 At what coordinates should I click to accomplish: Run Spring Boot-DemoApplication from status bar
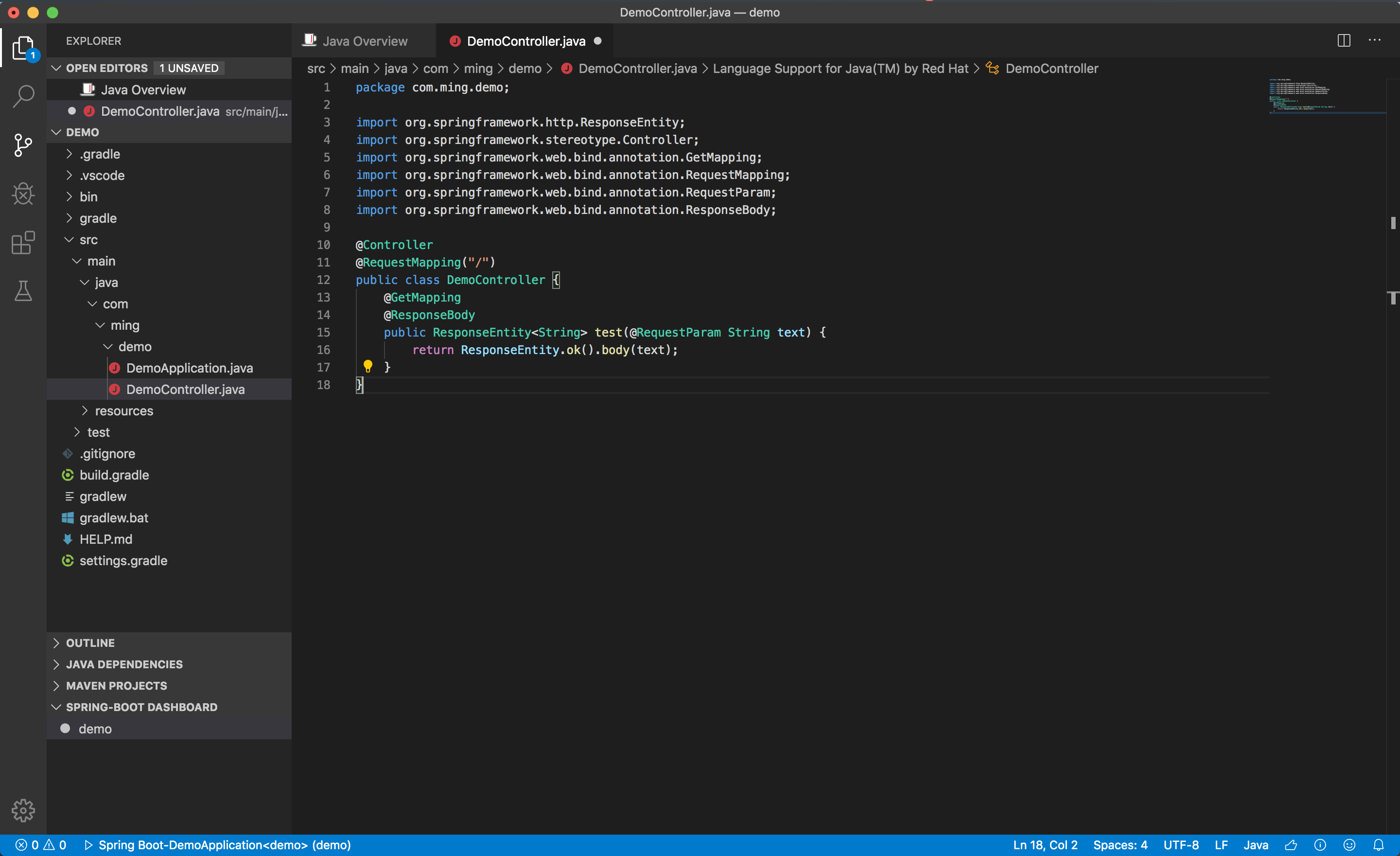coord(217,845)
